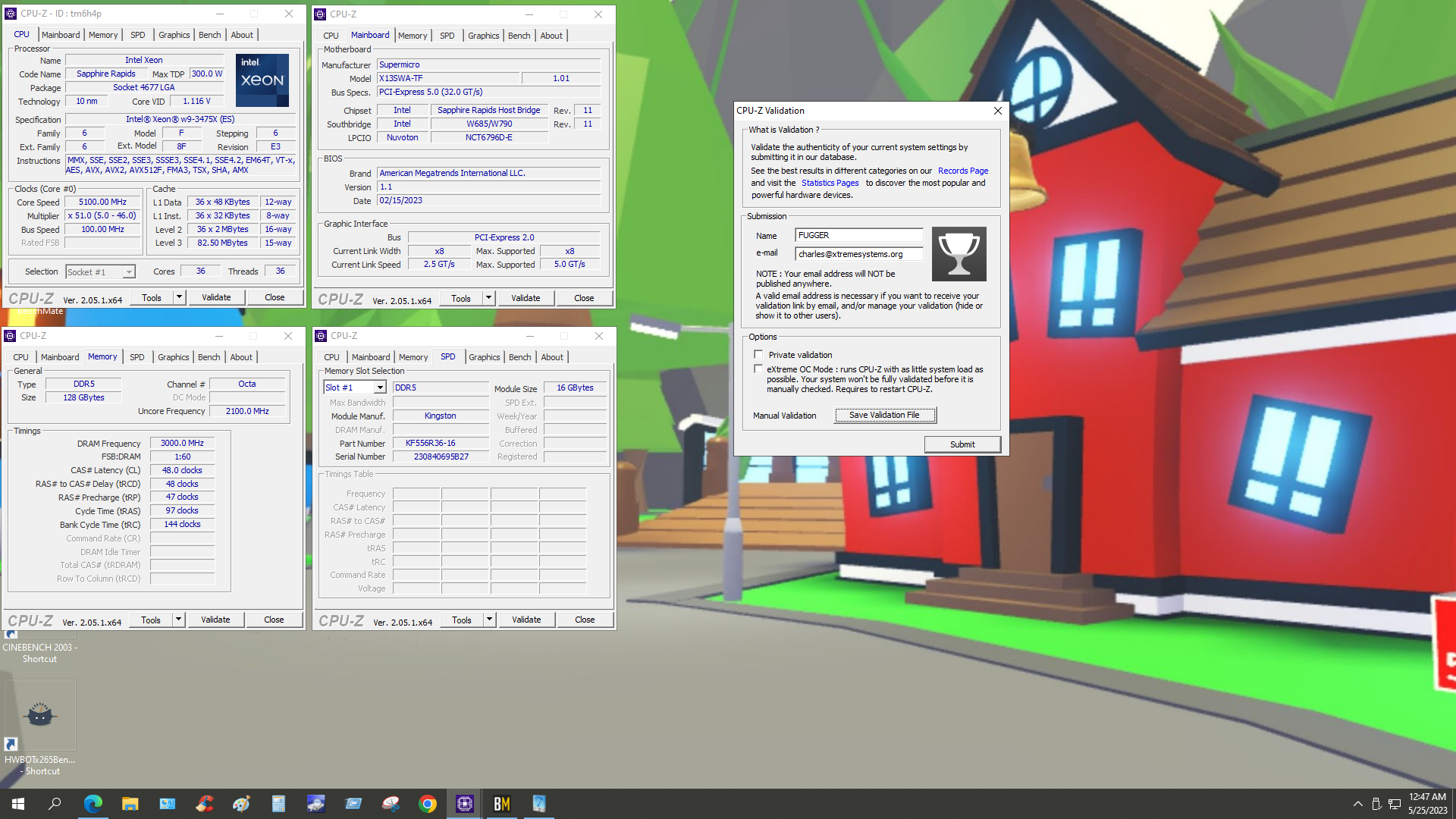Viewport: 1456px width, 819px height.
Task: Click Serial Number 230840695B27
Action: point(441,457)
